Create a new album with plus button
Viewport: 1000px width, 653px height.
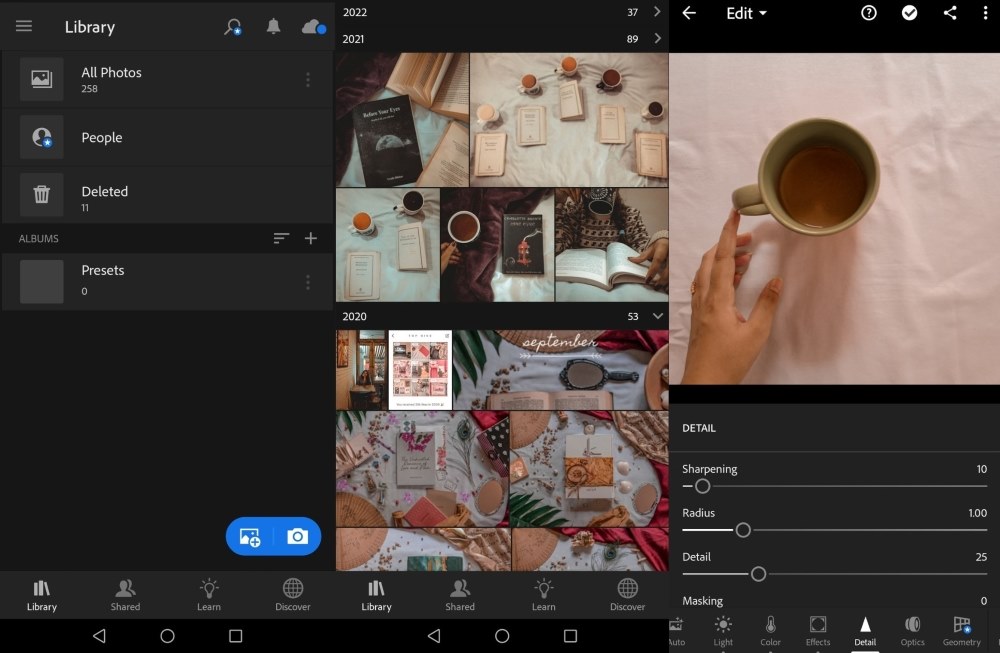[311, 238]
